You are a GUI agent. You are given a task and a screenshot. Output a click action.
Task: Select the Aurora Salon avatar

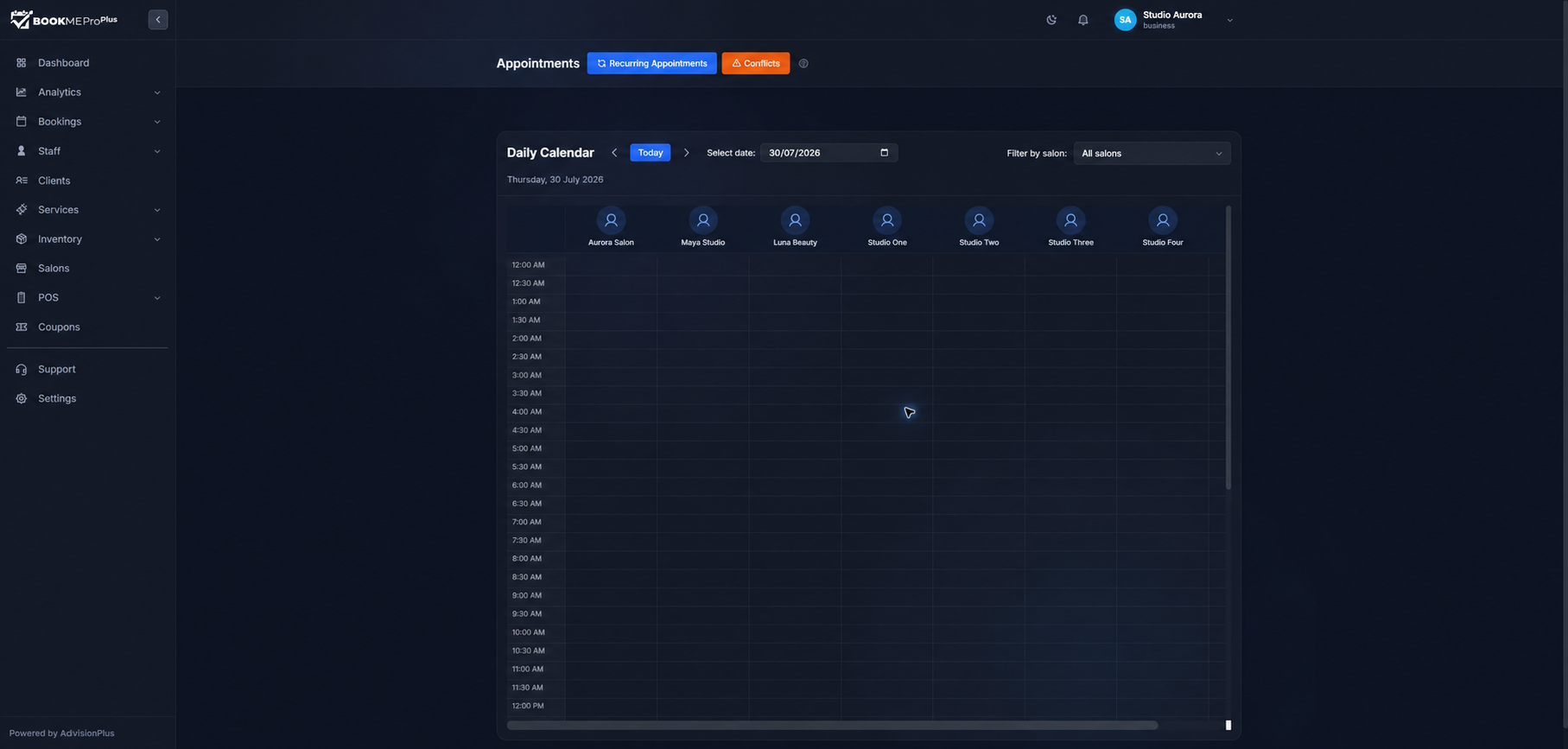point(611,220)
